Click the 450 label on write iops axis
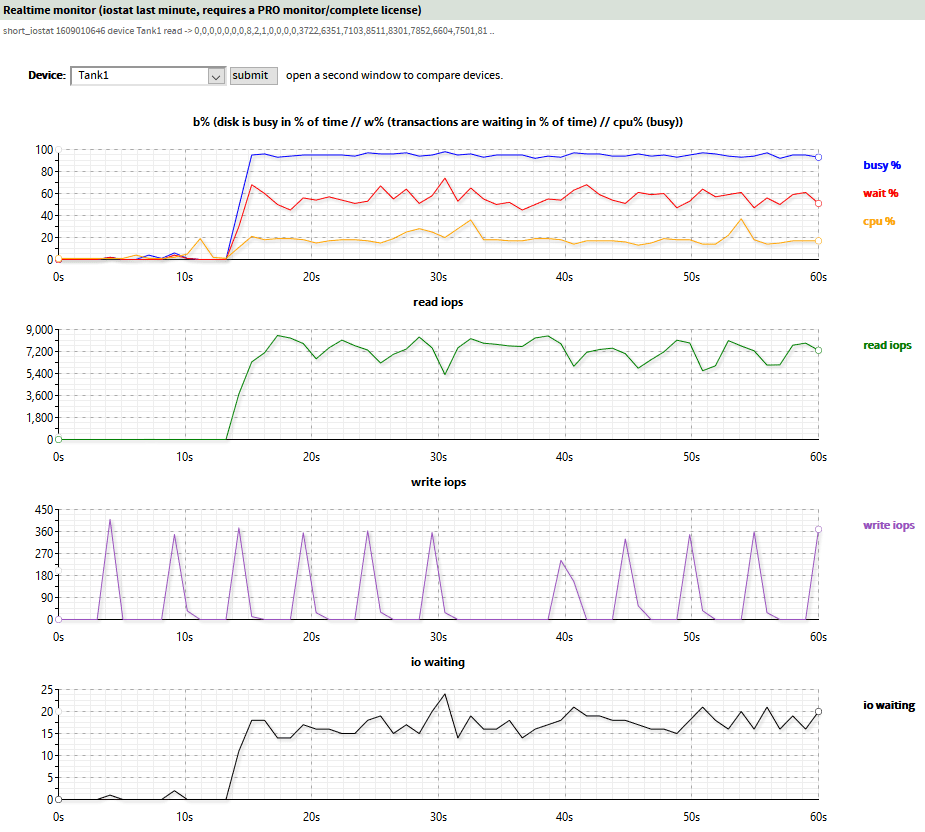 (44, 510)
